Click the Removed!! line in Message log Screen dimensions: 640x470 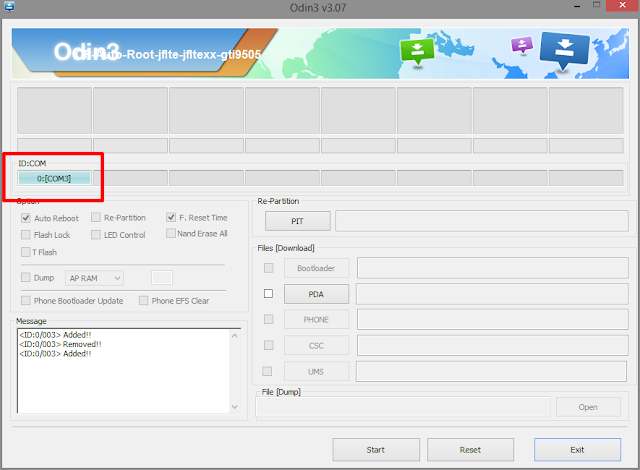click(x=60, y=344)
